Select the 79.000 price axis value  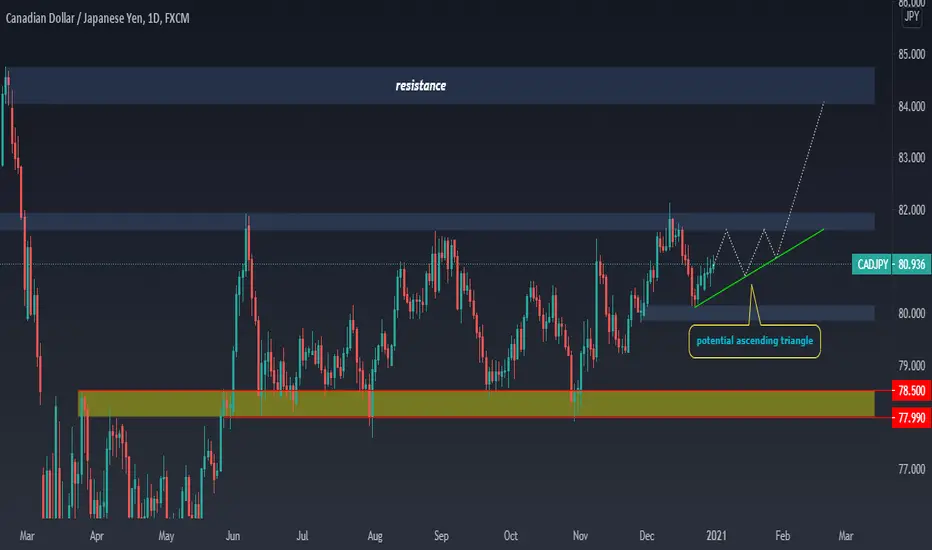tap(911, 365)
